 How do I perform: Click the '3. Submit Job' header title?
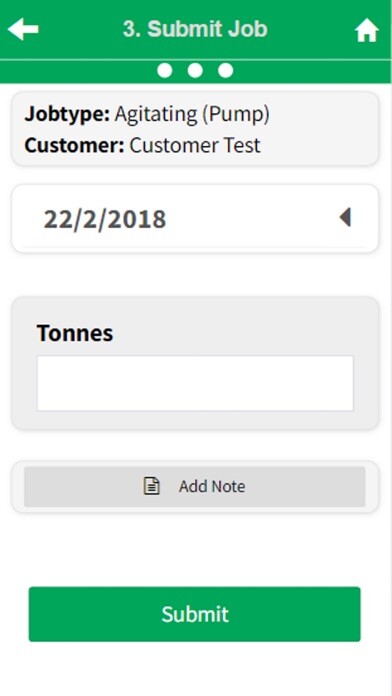pos(195,29)
